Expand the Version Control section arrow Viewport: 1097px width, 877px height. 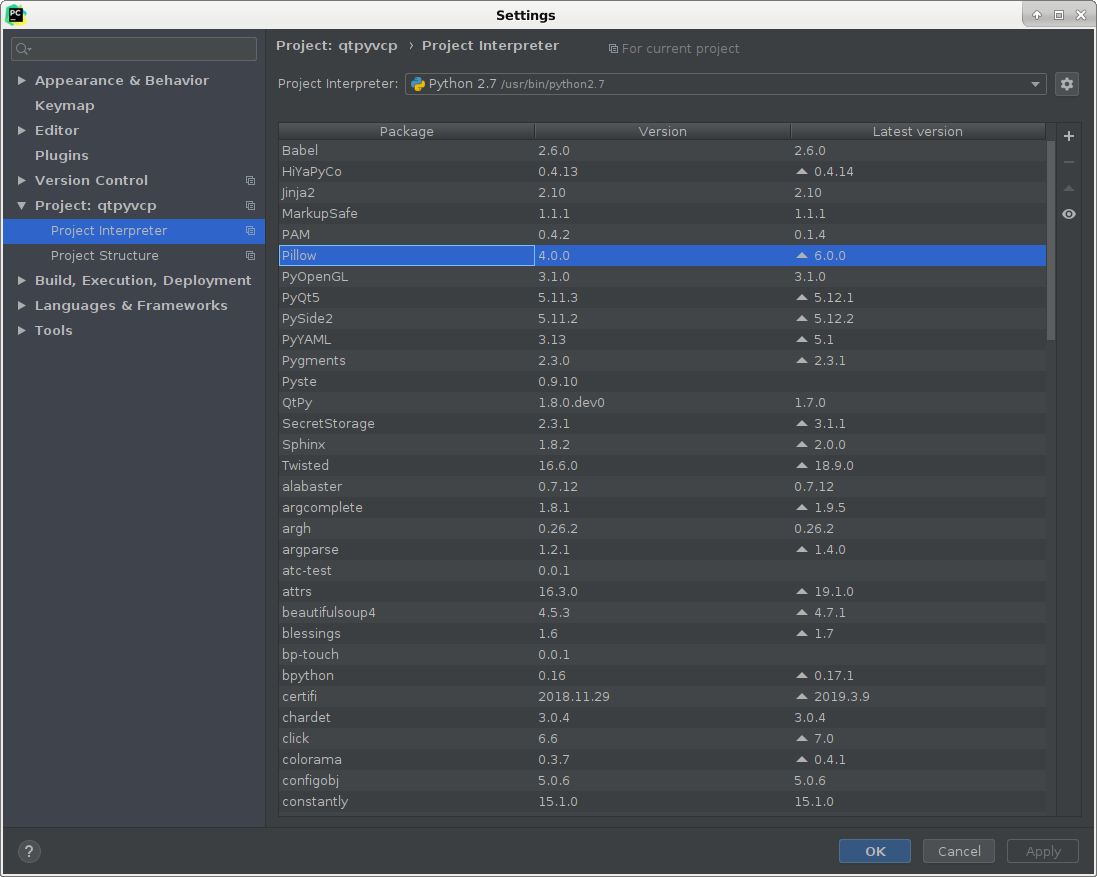(x=22, y=180)
